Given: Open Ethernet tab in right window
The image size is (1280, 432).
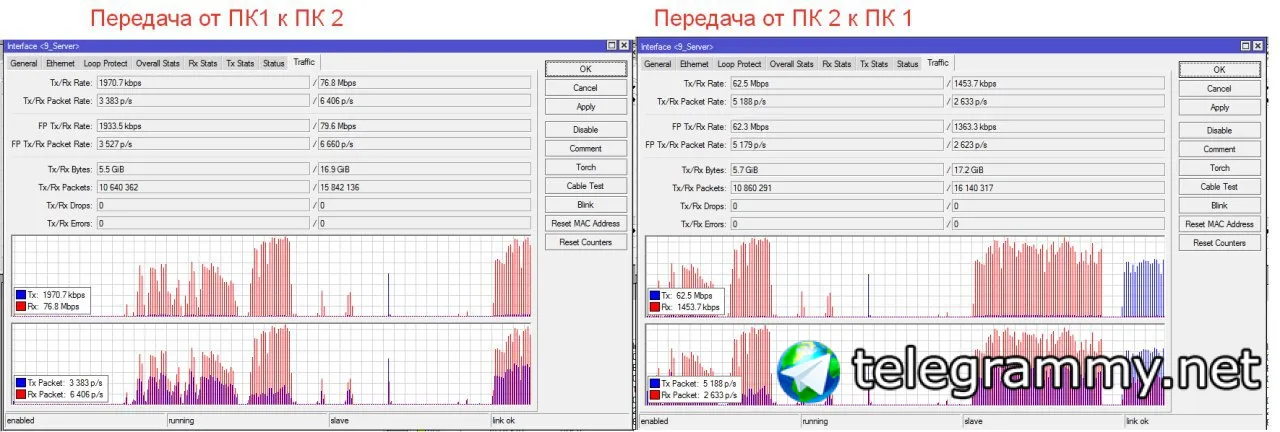Looking at the screenshot, I should click(x=694, y=64).
